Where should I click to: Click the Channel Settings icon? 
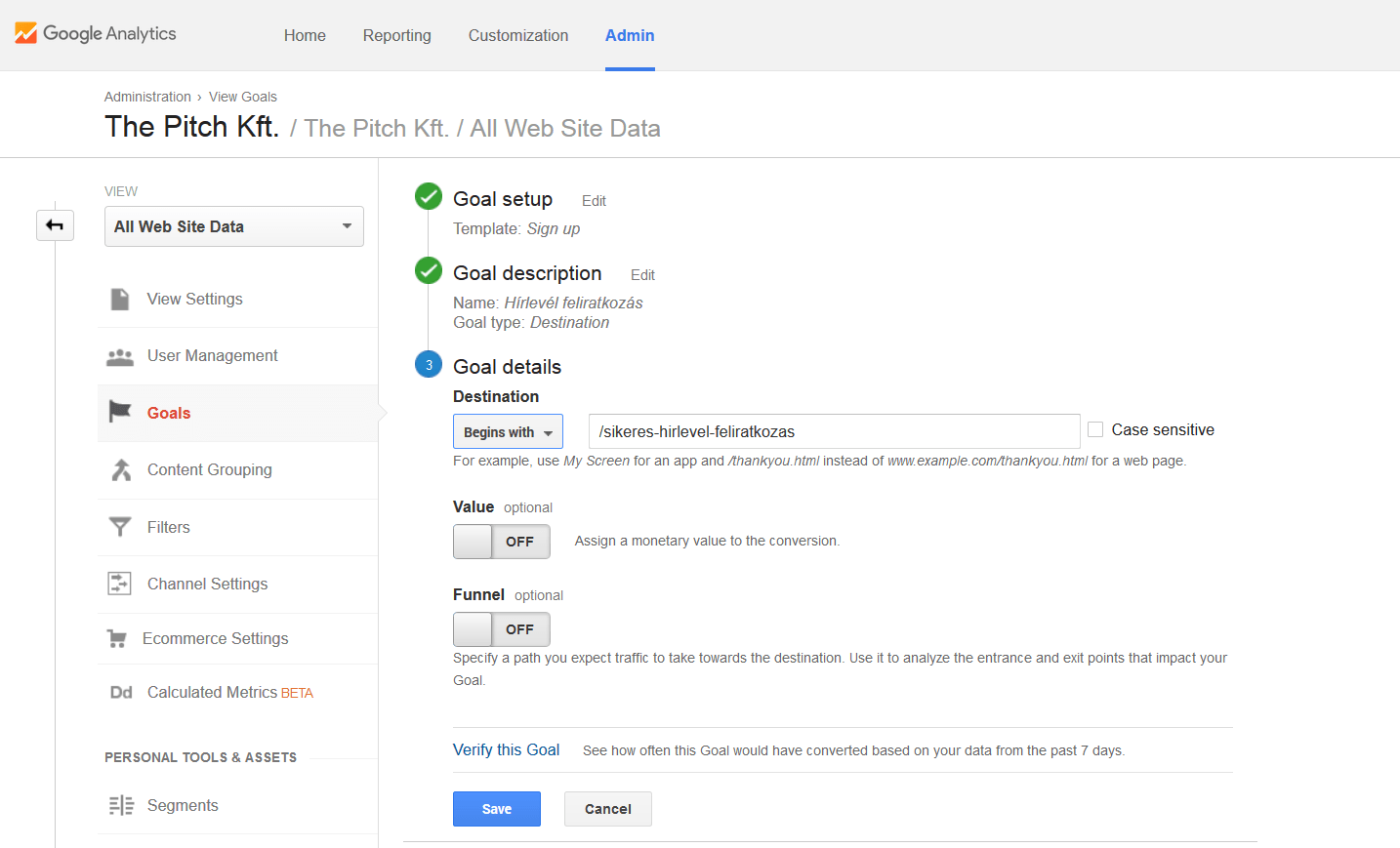click(x=119, y=584)
